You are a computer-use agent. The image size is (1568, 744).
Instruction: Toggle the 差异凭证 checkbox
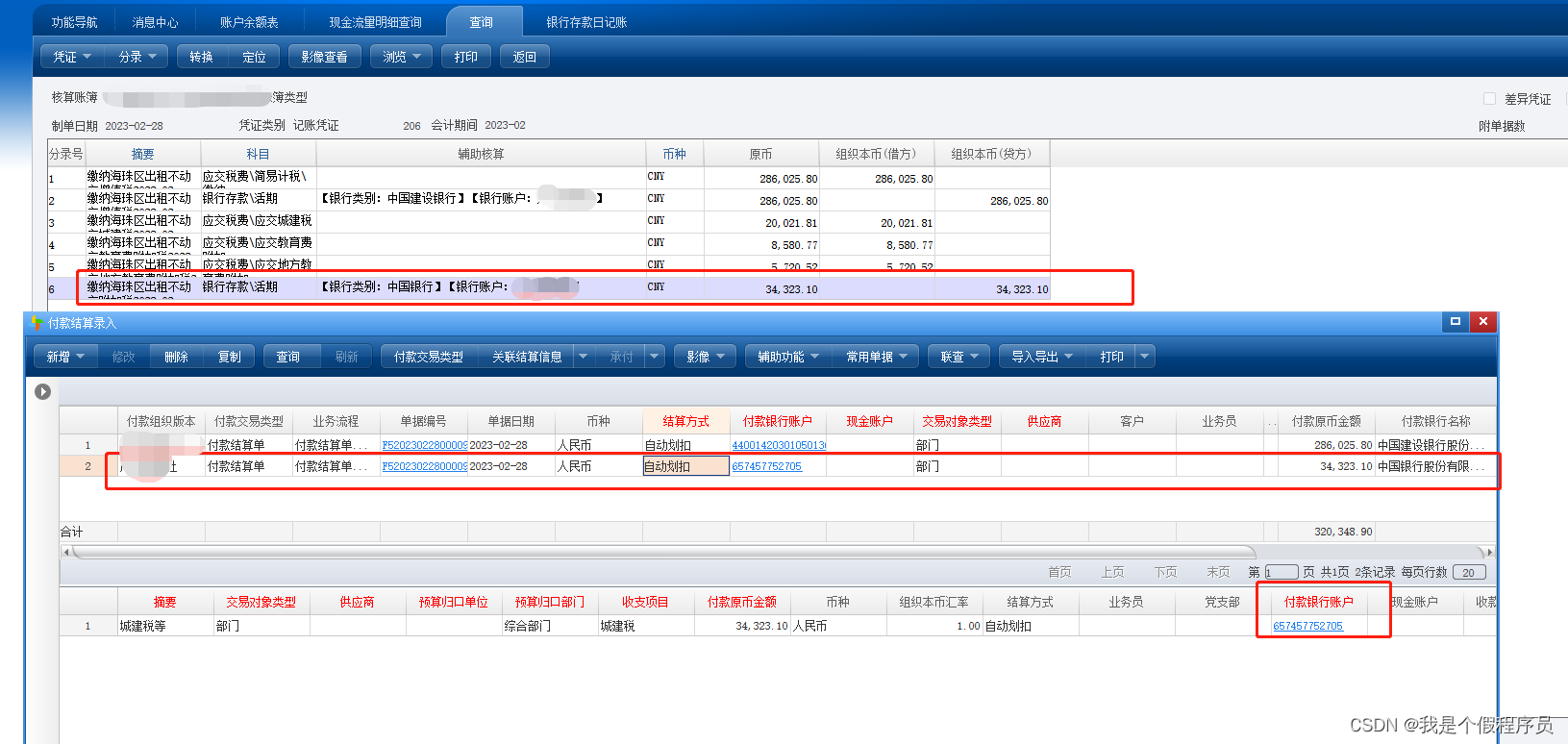[1489, 98]
